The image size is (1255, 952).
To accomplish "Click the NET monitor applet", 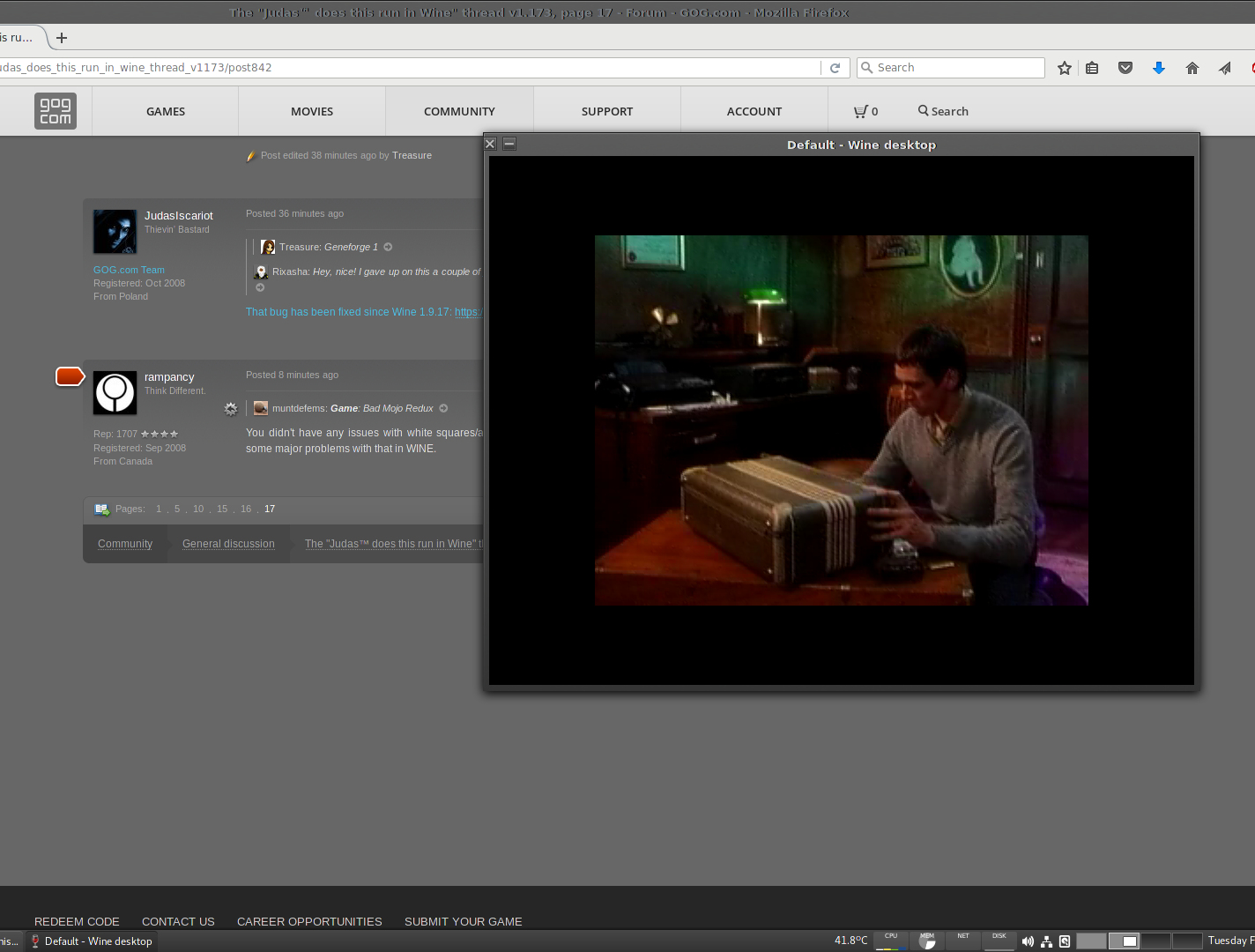I will [963, 941].
